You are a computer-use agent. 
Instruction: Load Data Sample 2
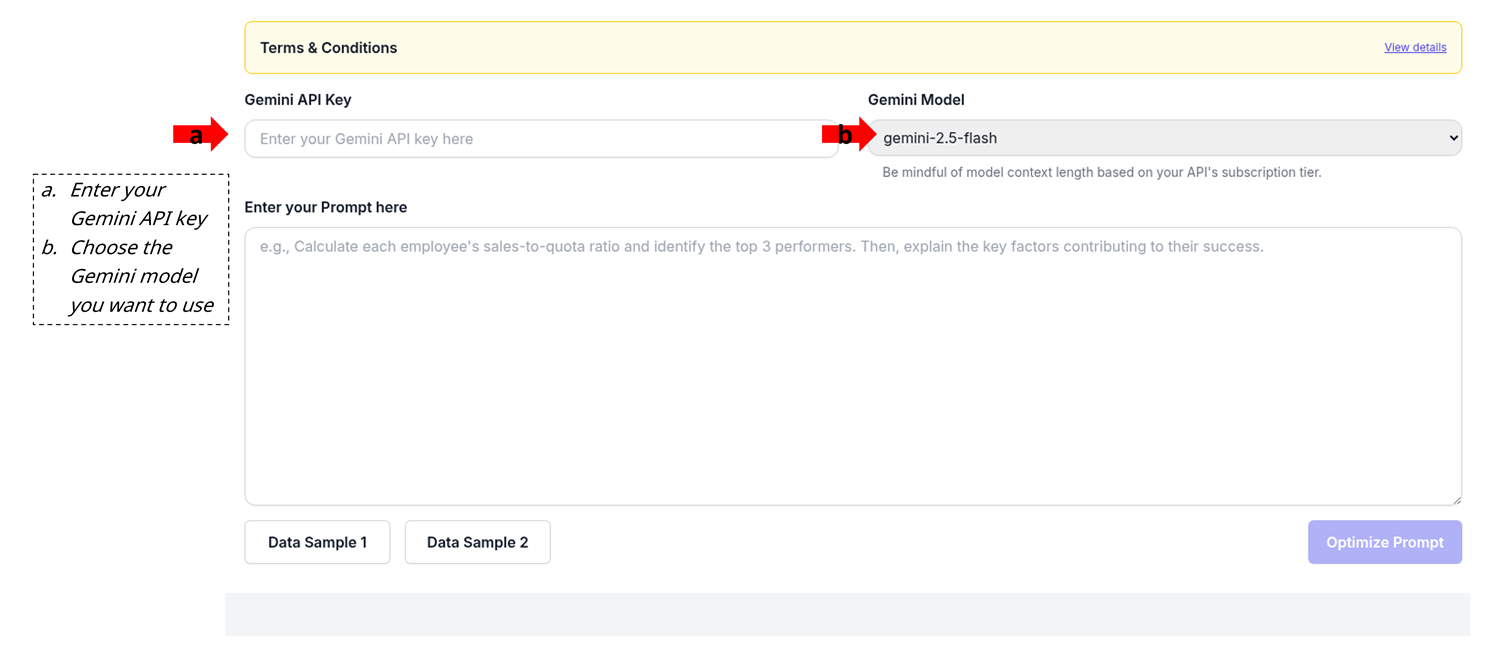(x=477, y=542)
